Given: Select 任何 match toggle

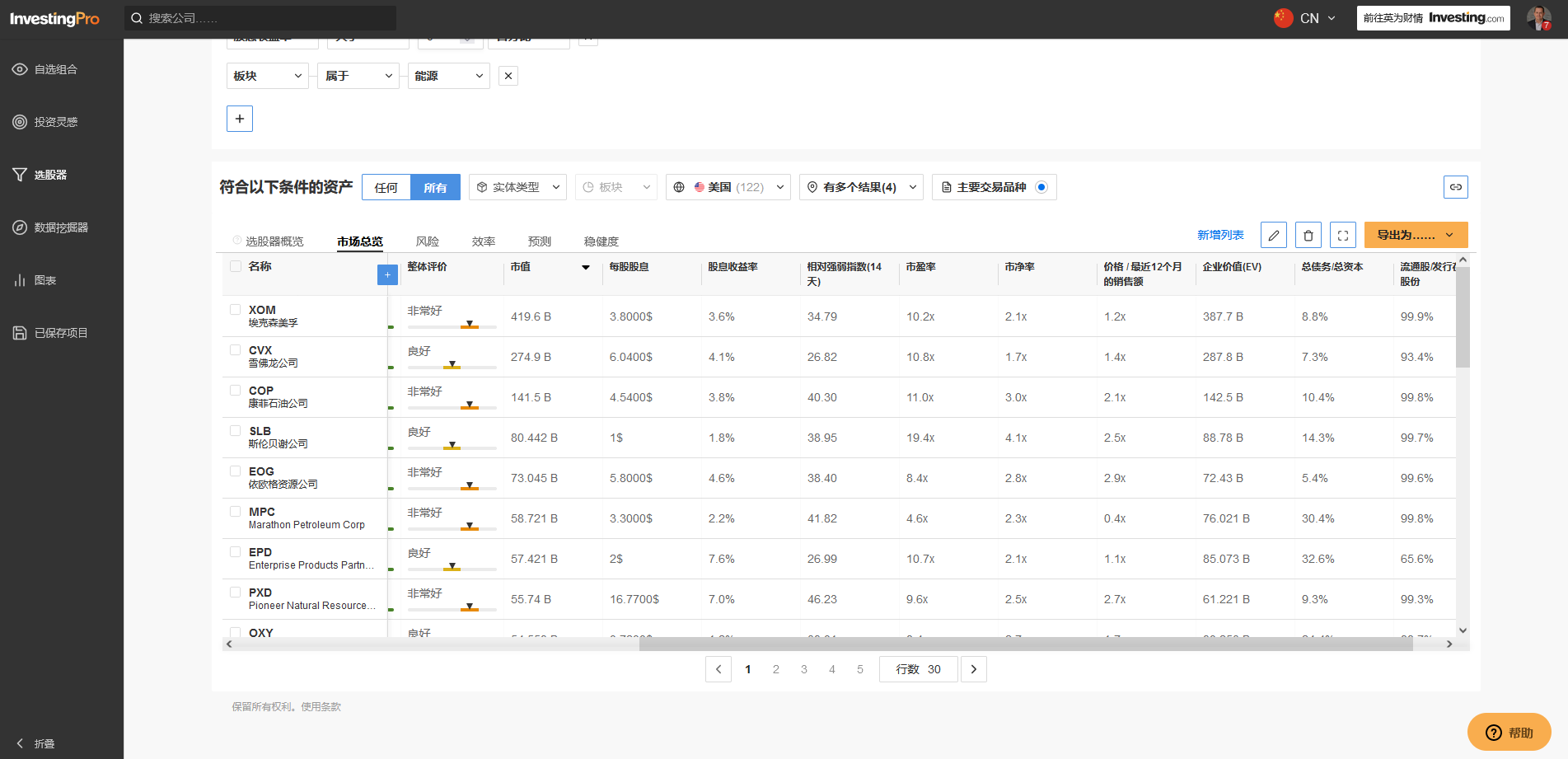Looking at the screenshot, I should (x=386, y=187).
